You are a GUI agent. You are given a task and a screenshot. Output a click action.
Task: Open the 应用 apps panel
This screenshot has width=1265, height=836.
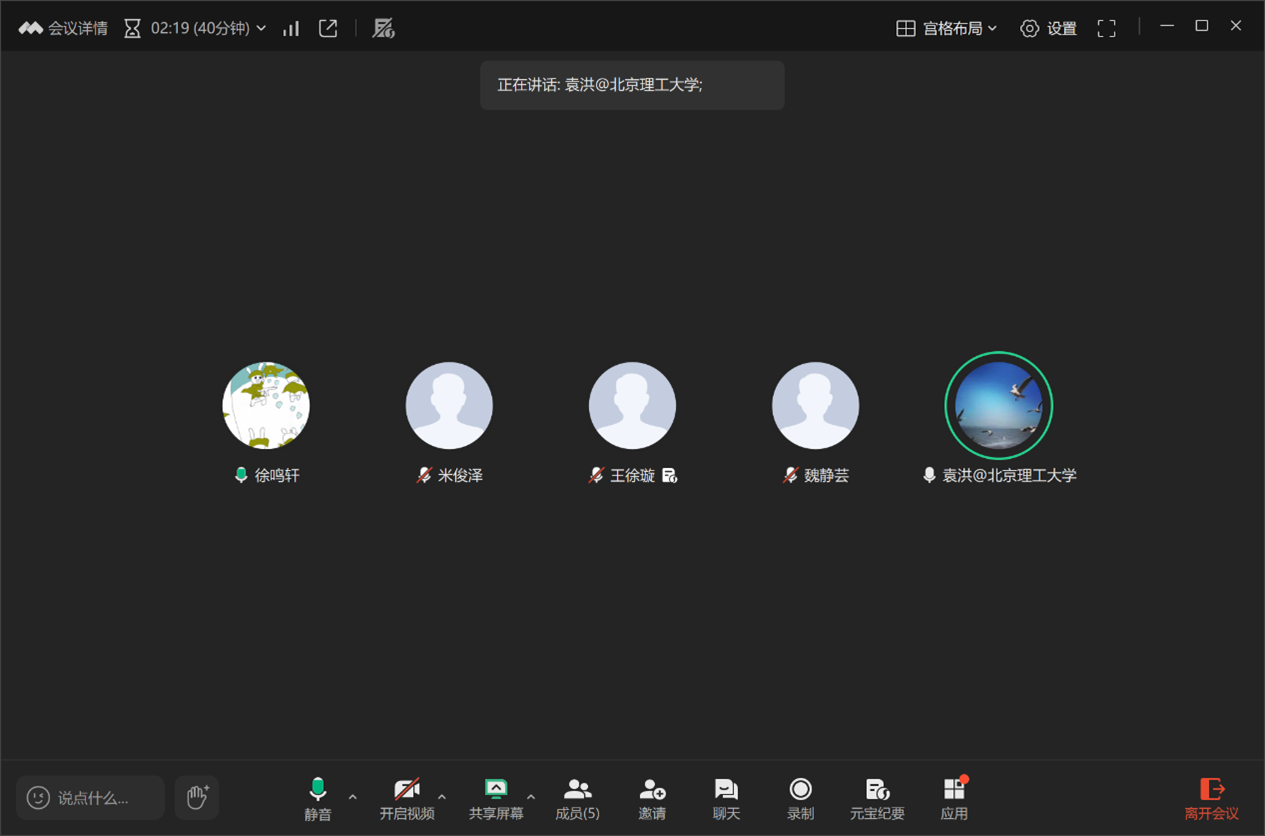point(954,799)
